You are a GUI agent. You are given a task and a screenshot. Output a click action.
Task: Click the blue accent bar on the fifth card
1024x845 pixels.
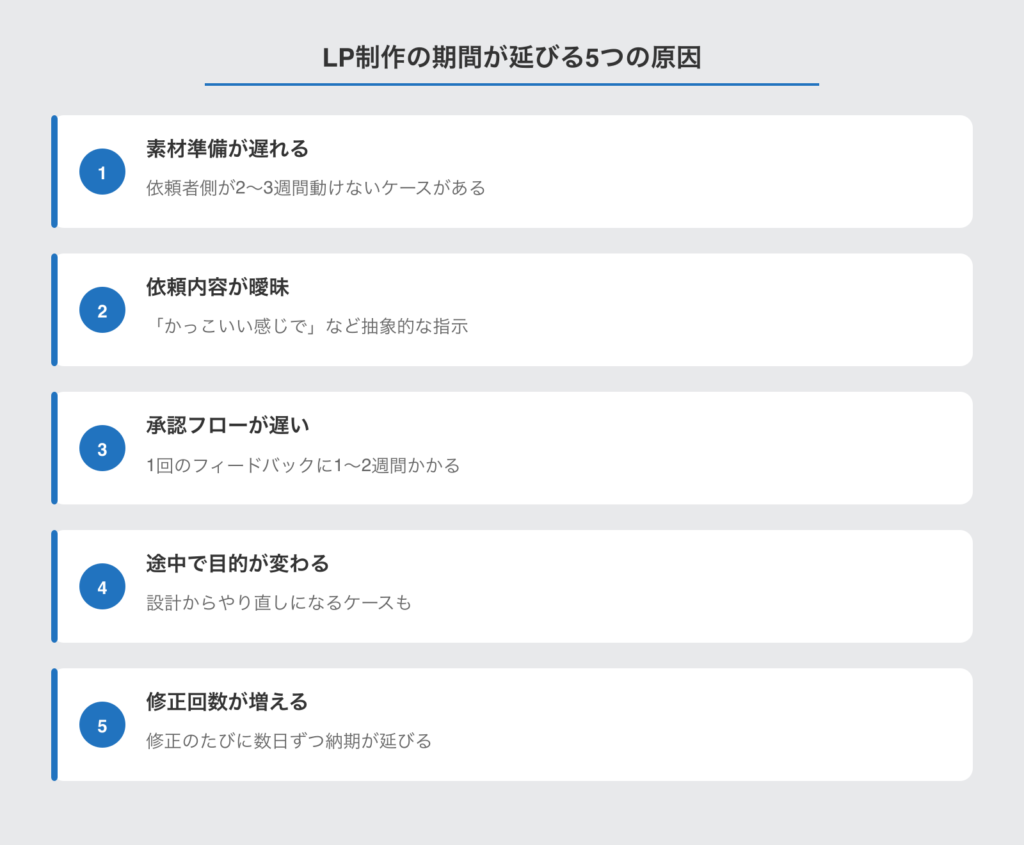pos(54,724)
